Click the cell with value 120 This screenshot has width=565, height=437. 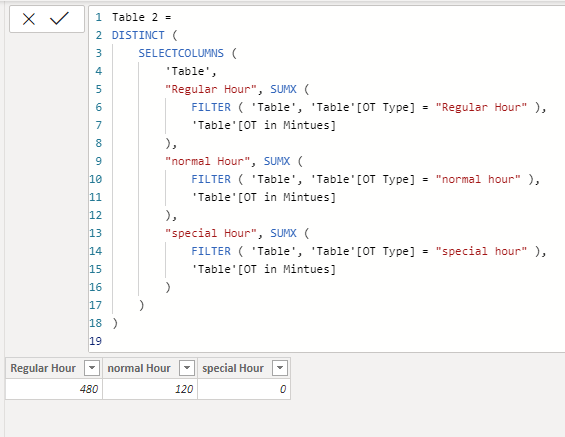(x=150, y=389)
